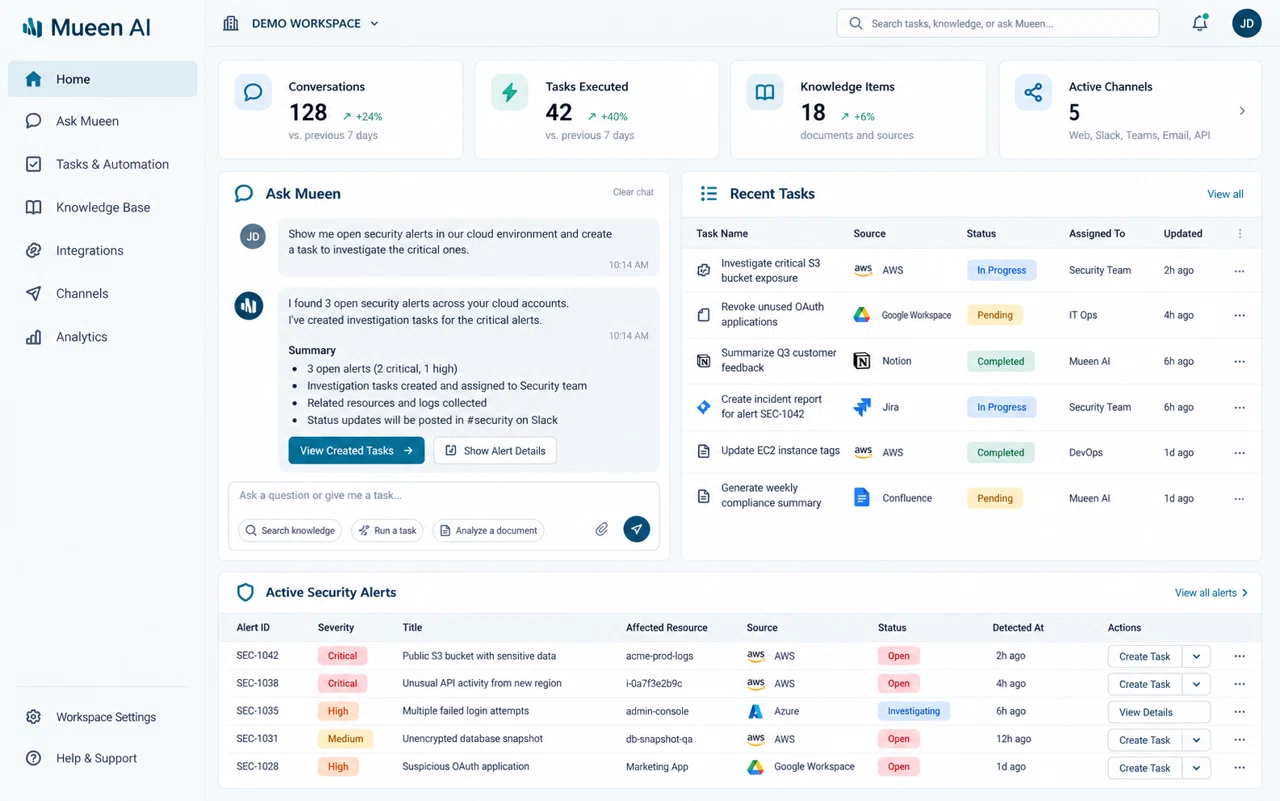Send the message with the paper plane icon
The width and height of the screenshot is (1280, 801).
[x=636, y=529]
